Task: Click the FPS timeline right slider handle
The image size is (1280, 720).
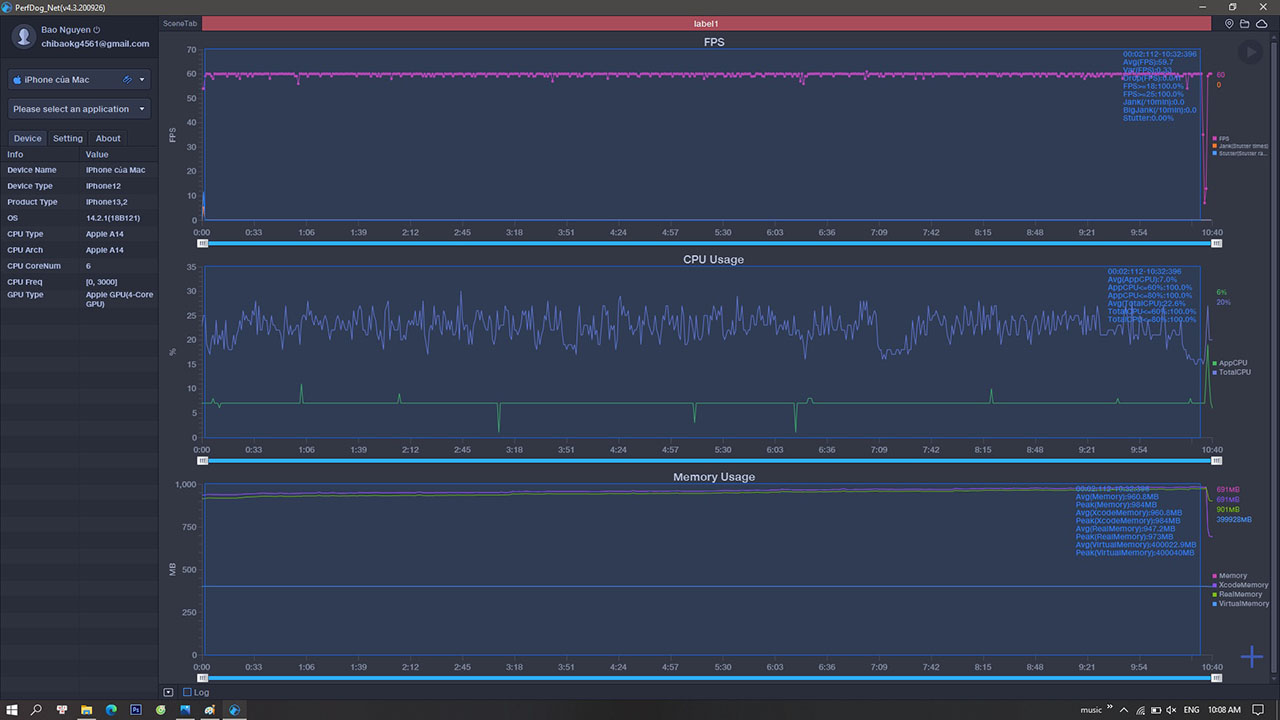Action: (1216, 243)
